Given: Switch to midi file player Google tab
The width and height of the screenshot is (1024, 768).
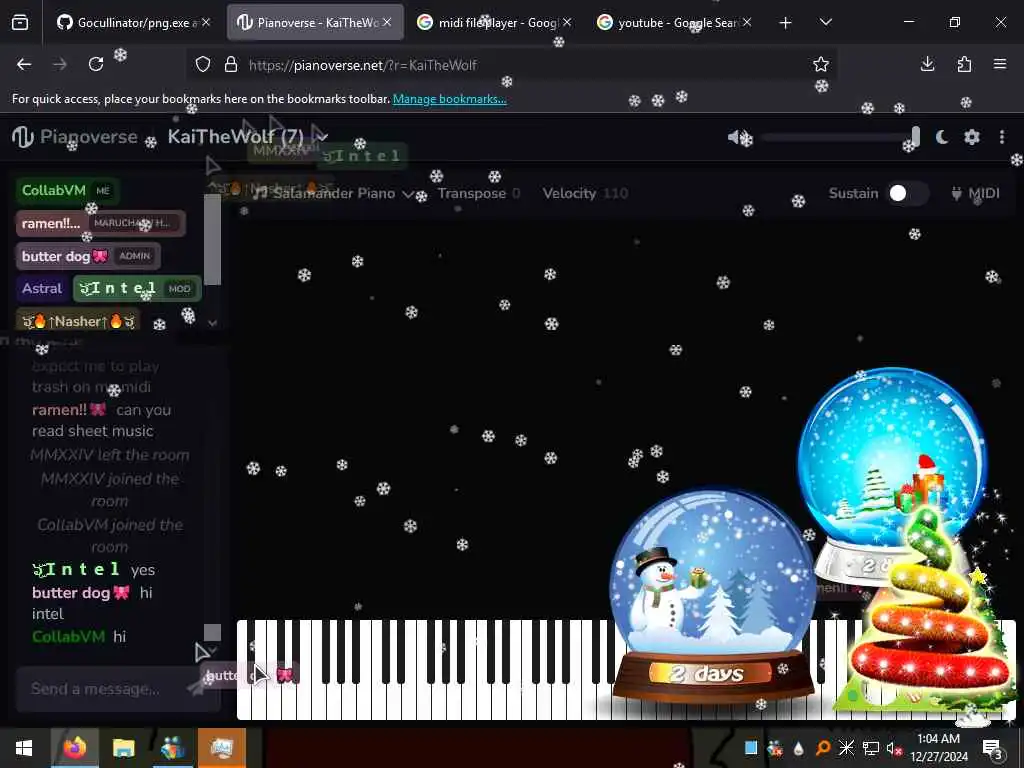Looking at the screenshot, I should 494,22.
